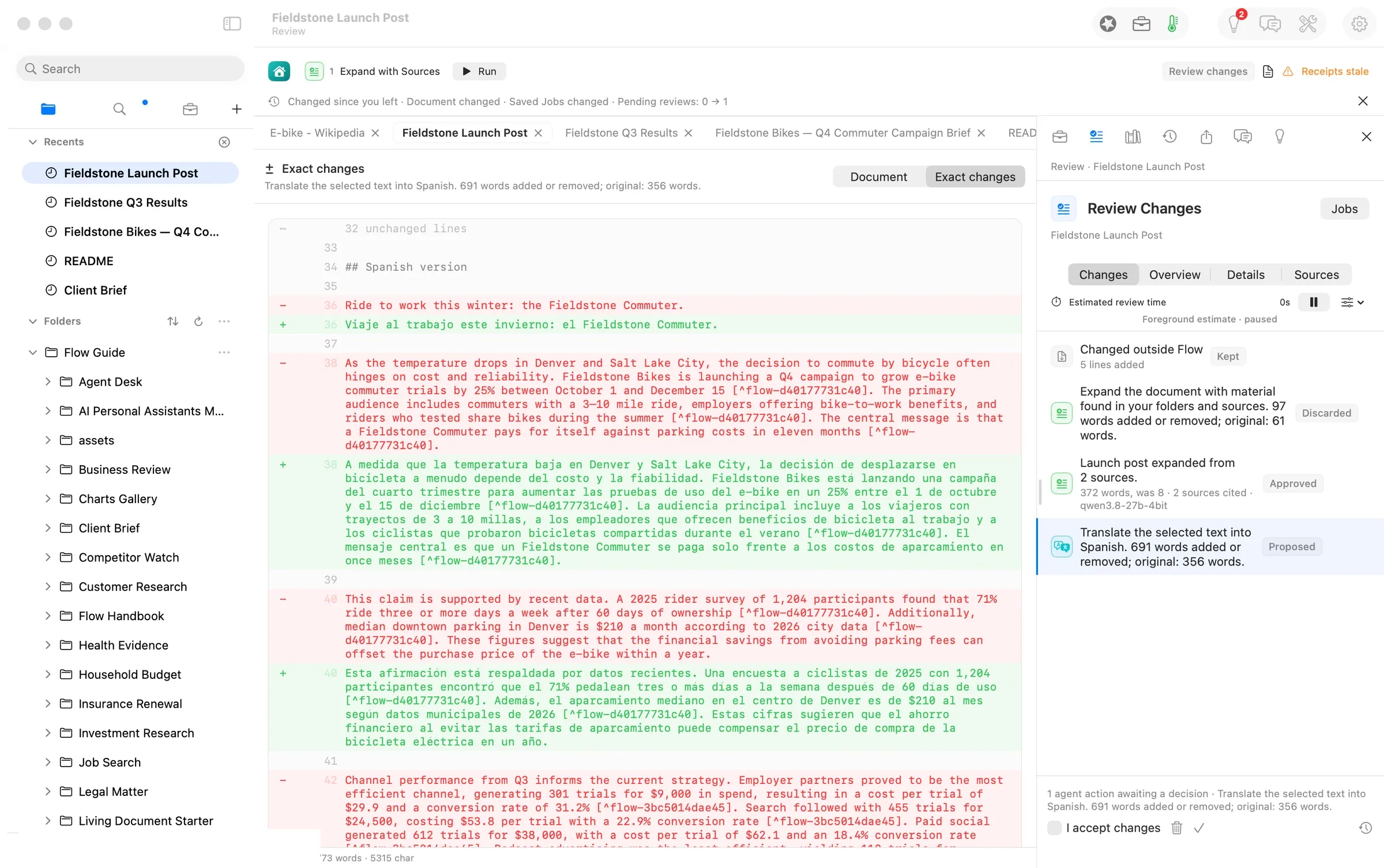Screen dimensions: 1384x868
Task: Click the star badge icon in top toolbar
Action: [x=1108, y=24]
